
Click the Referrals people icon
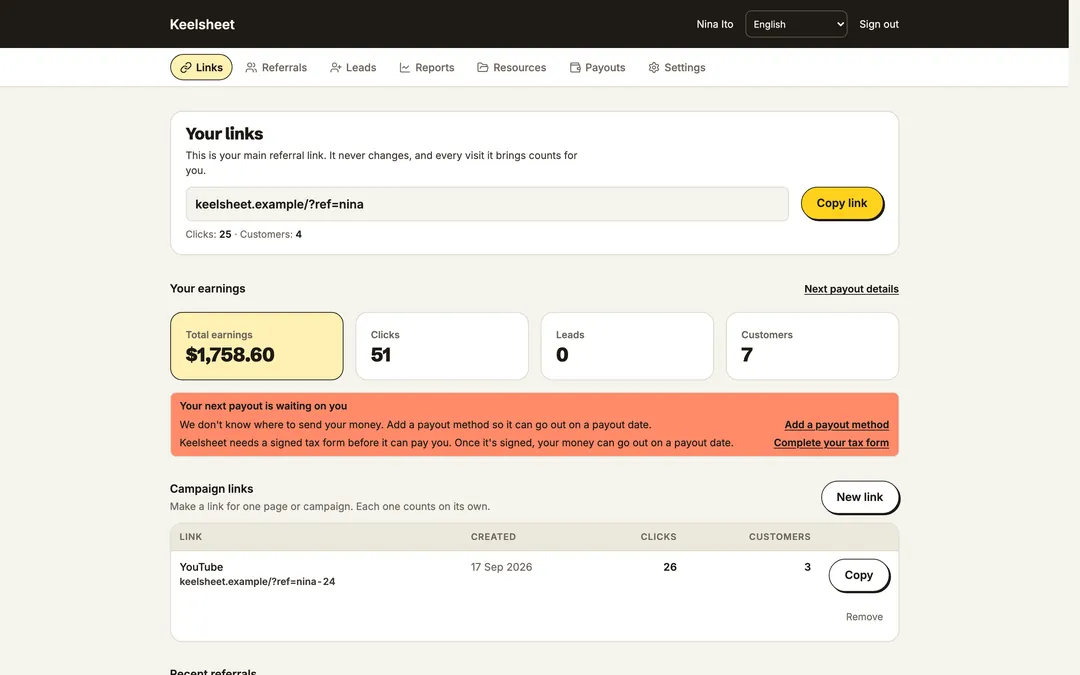(x=251, y=68)
